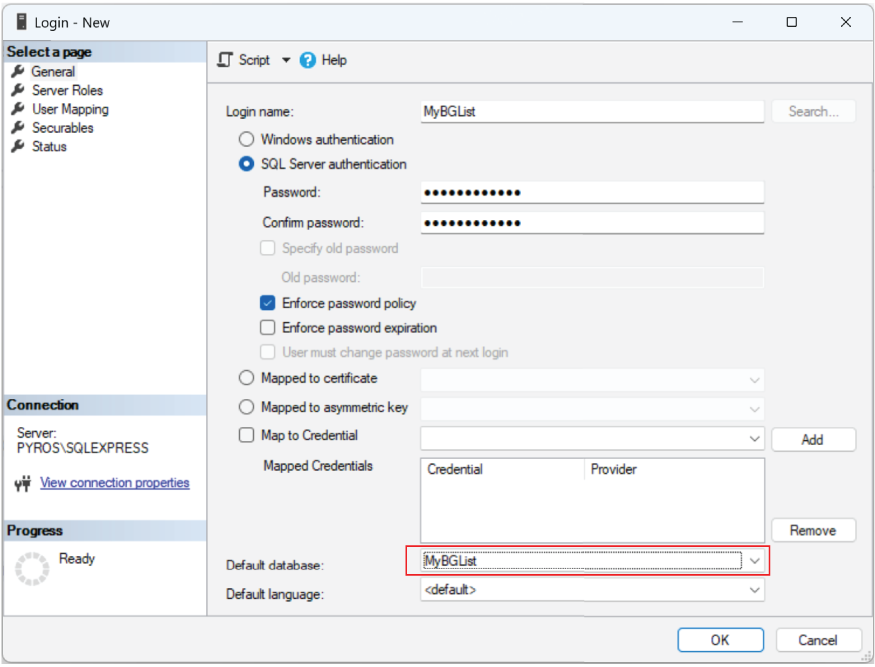Expand the Default language dropdown
Screen dimensions: 875x667
point(754,590)
